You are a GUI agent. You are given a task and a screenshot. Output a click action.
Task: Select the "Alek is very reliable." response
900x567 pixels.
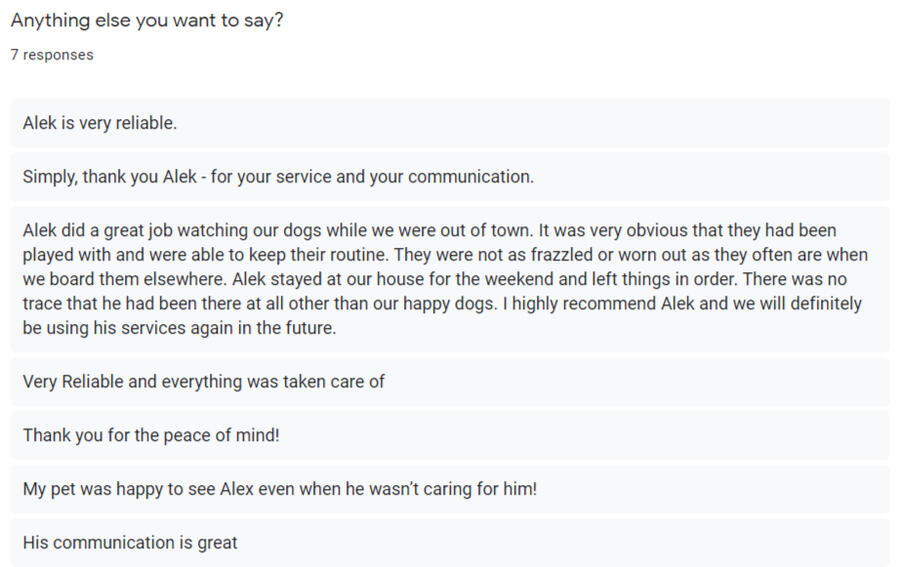tap(100, 124)
